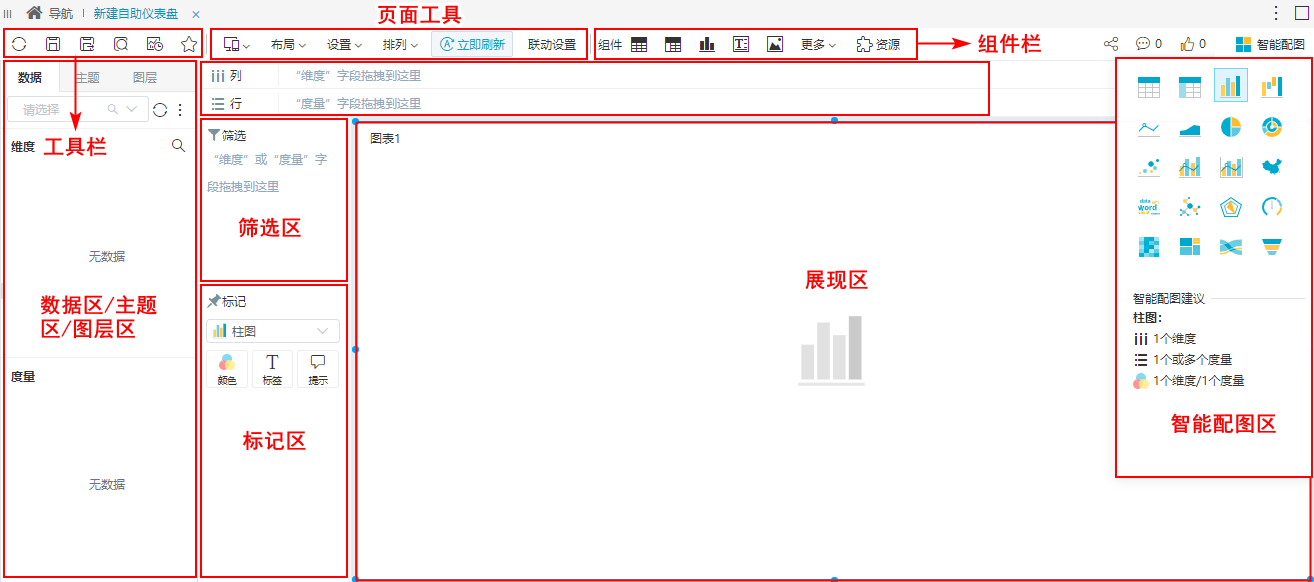Screen dimensions: 1314x582
Task: Select the relationship network chart type
Action: pos(1190,207)
